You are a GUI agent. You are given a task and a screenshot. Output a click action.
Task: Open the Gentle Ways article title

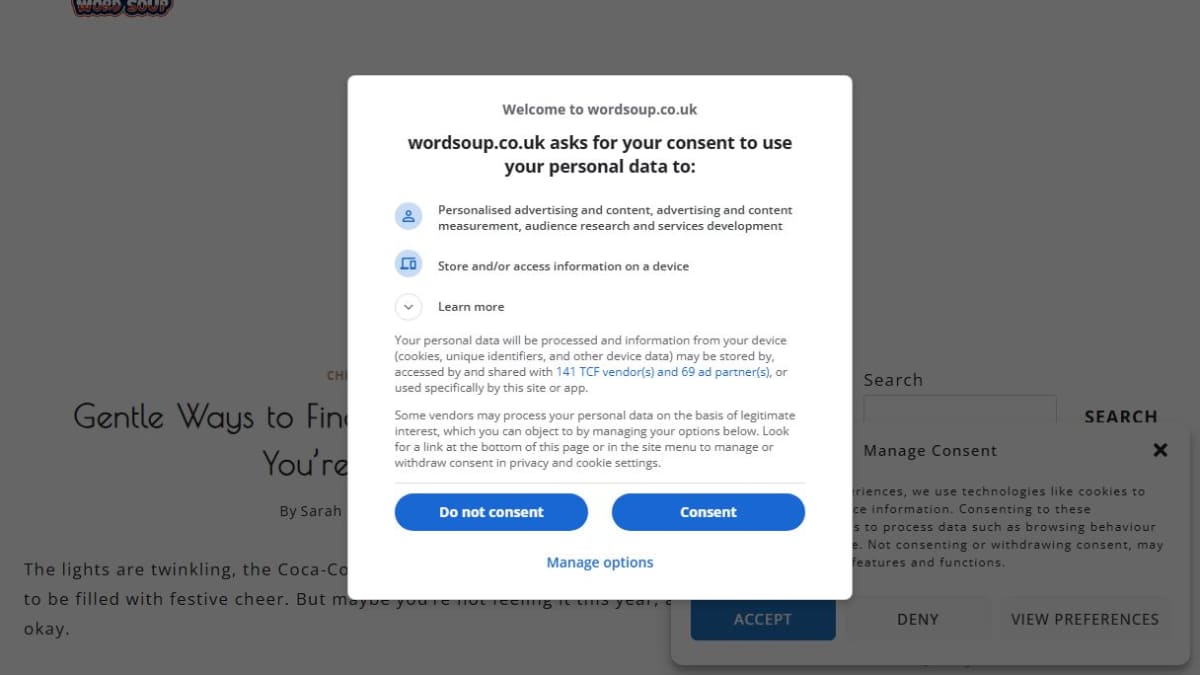[210, 438]
